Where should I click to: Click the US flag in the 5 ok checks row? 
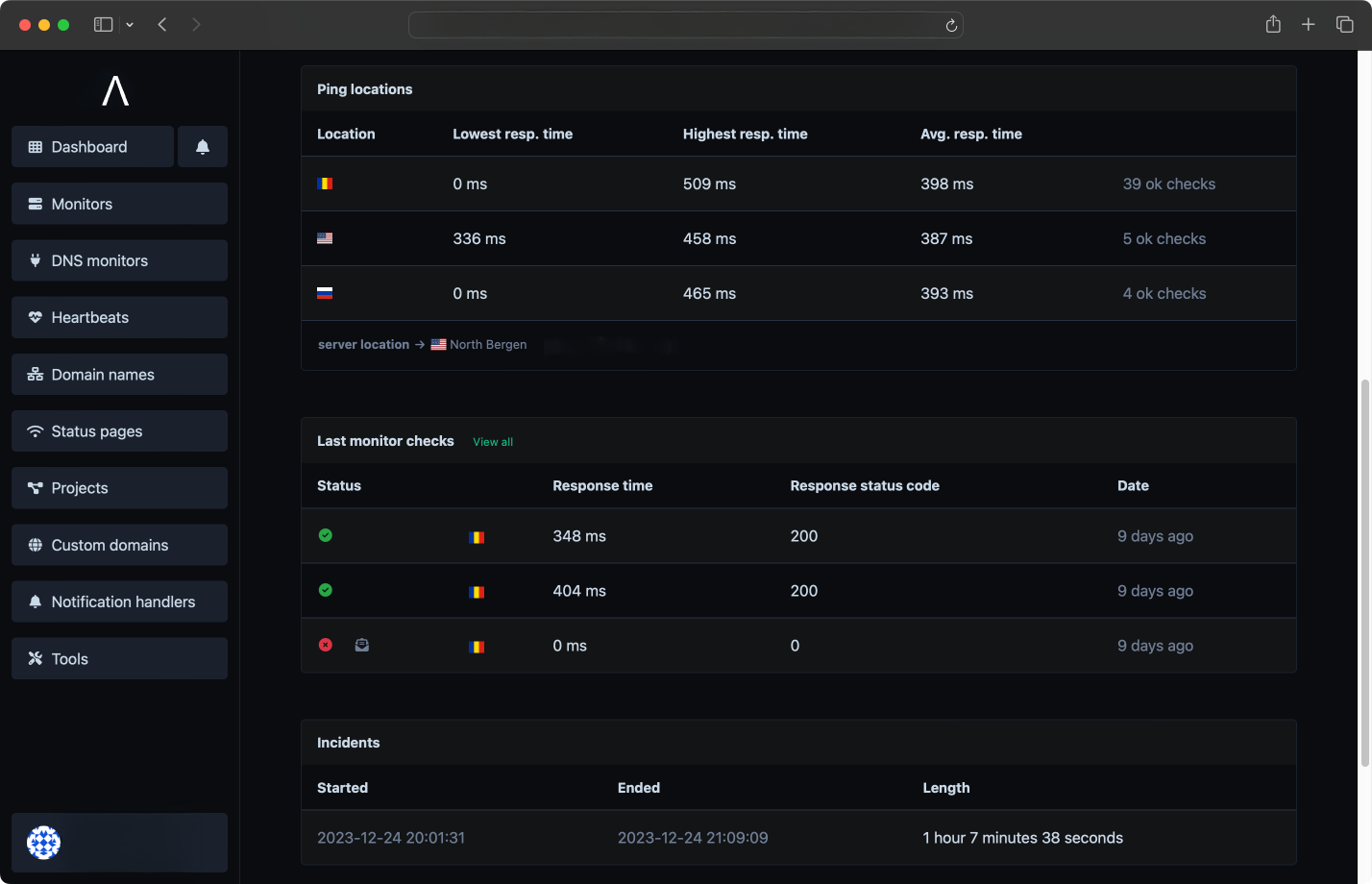point(325,238)
